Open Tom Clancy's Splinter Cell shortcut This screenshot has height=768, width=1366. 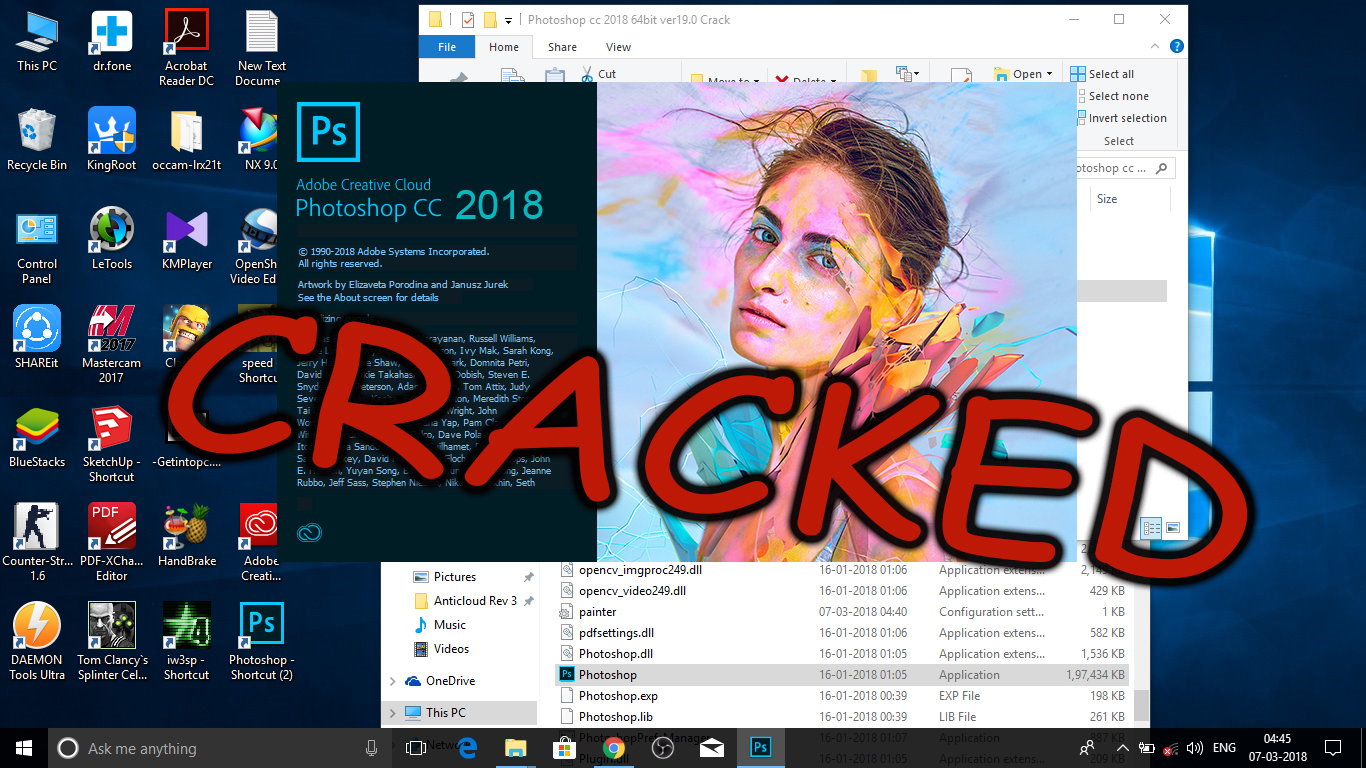point(111,642)
